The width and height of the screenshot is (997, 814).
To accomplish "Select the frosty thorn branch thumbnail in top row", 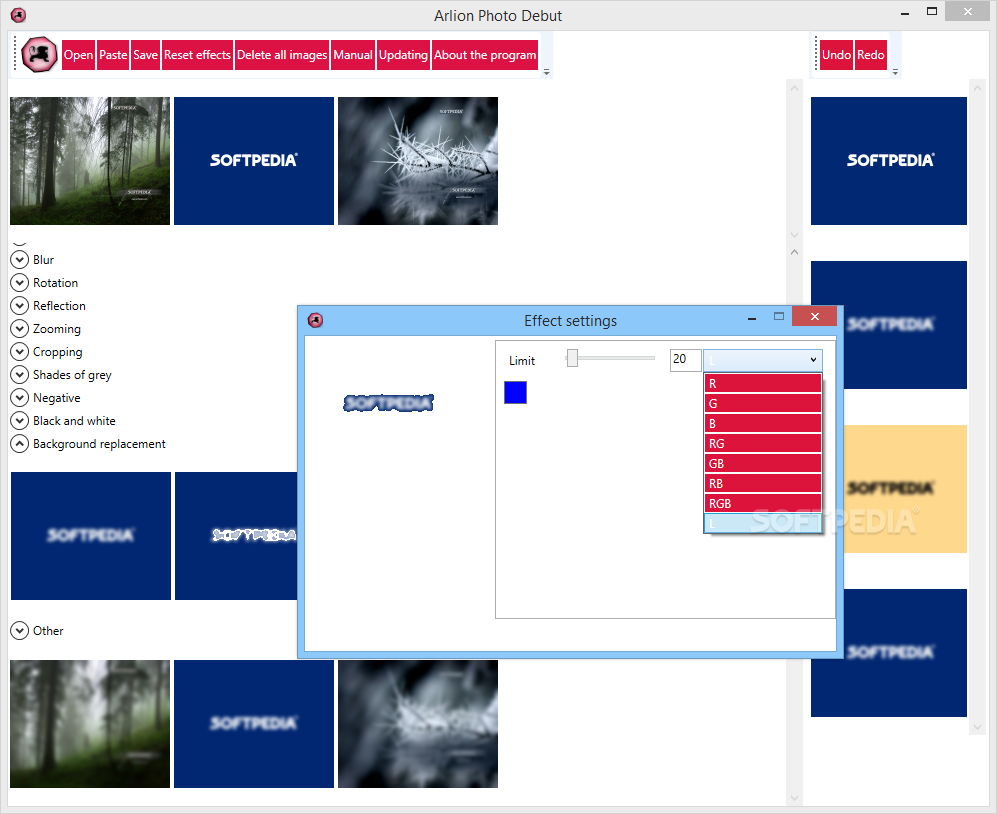I will click(x=418, y=161).
